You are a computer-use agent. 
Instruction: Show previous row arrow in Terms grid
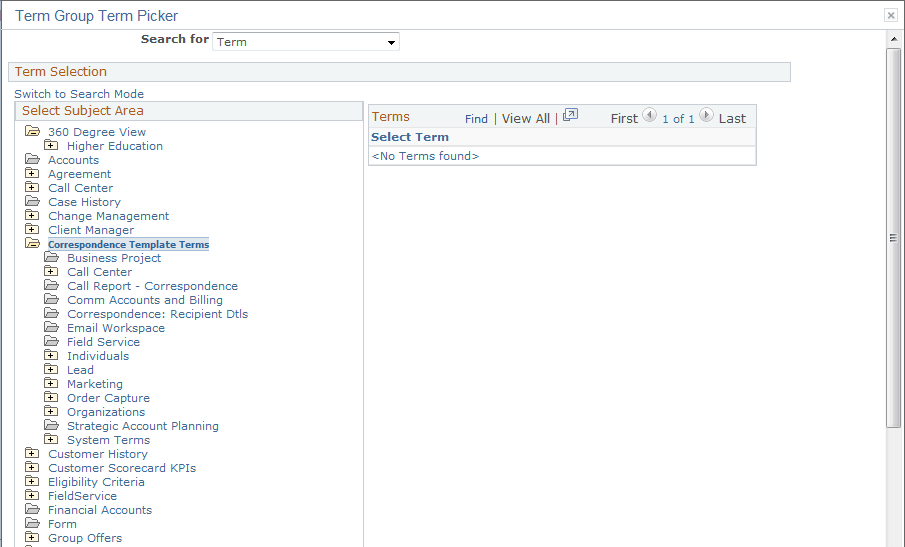650,115
